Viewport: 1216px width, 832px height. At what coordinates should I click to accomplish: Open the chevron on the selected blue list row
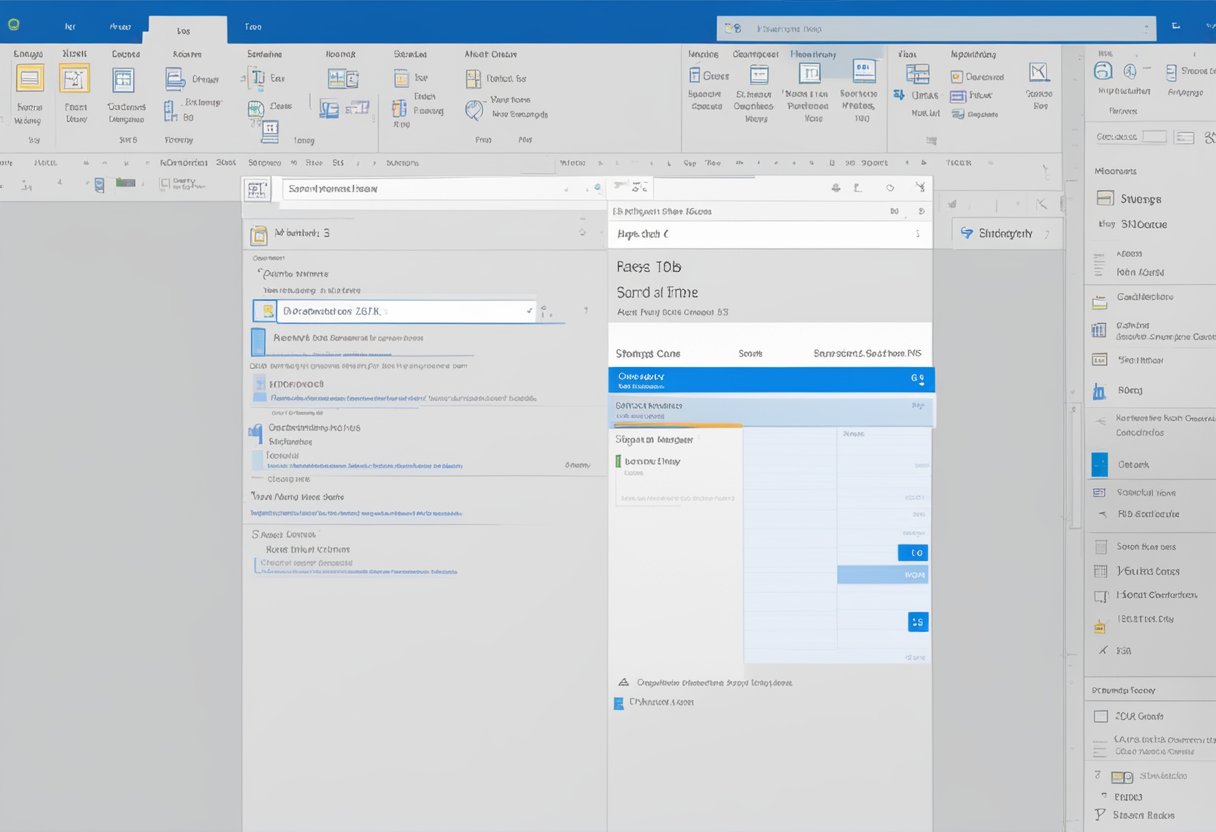(918, 380)
